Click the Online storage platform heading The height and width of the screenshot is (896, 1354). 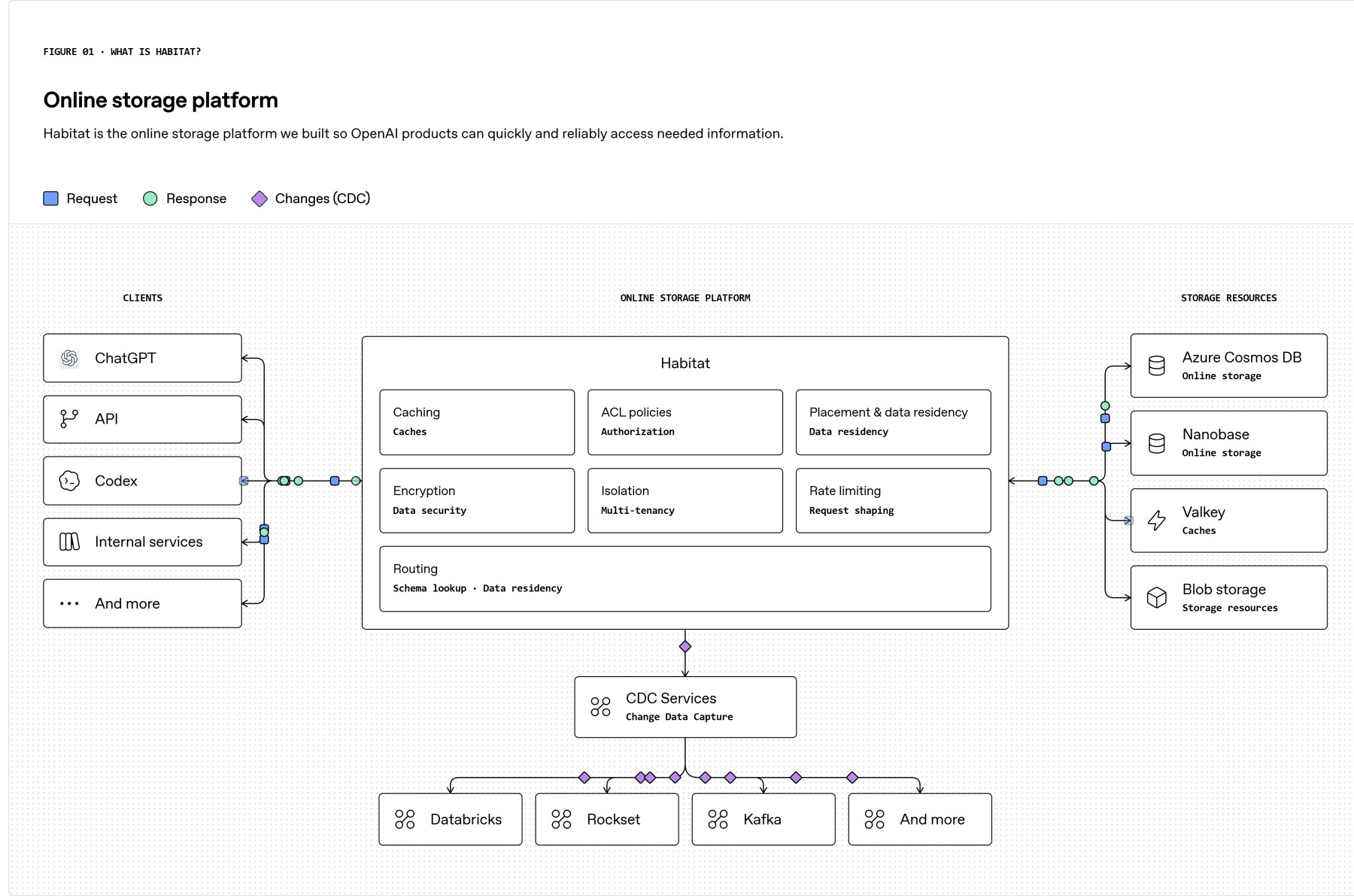click(161, 100)
